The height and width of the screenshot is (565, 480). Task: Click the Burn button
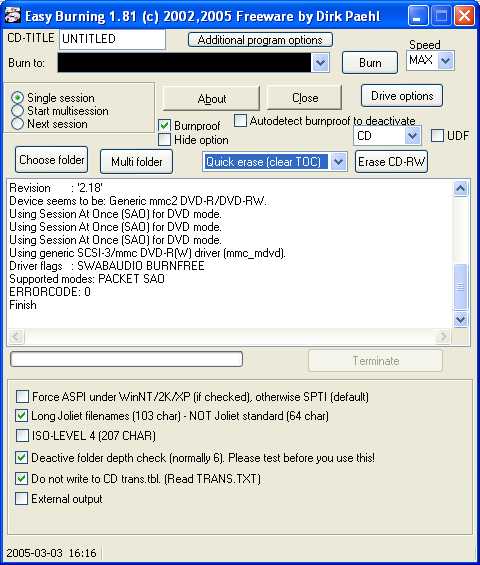[370, 63]
